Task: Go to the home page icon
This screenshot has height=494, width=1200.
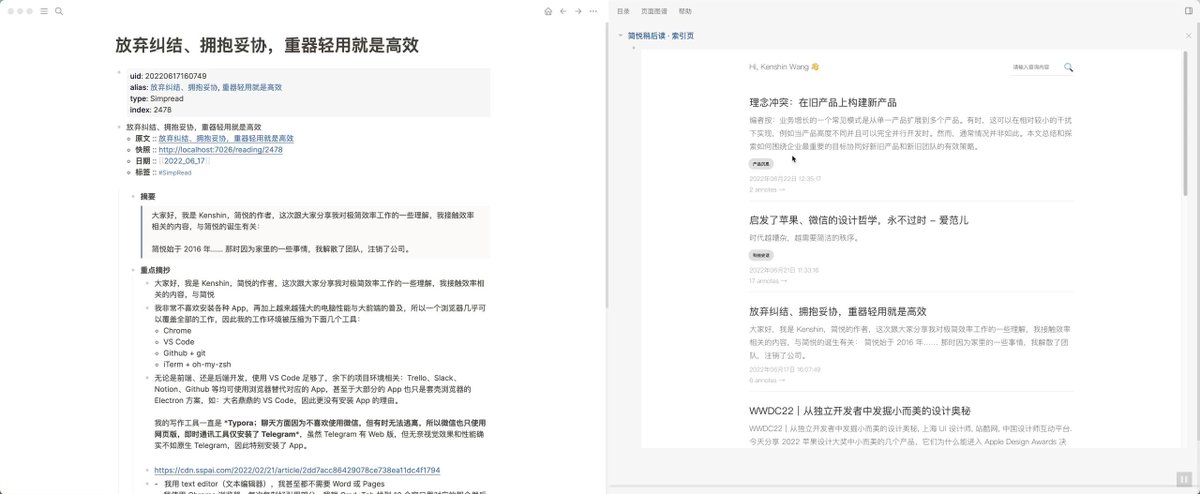Action: point(548,11)
